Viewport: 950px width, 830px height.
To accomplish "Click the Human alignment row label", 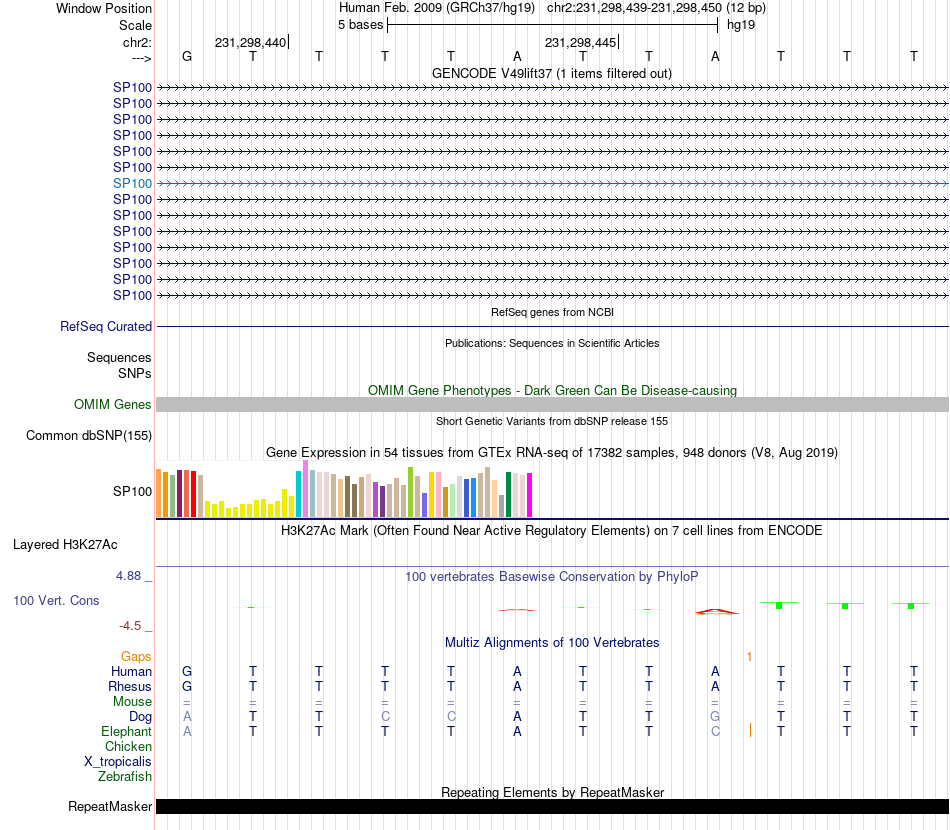I will tap(131, 671).
